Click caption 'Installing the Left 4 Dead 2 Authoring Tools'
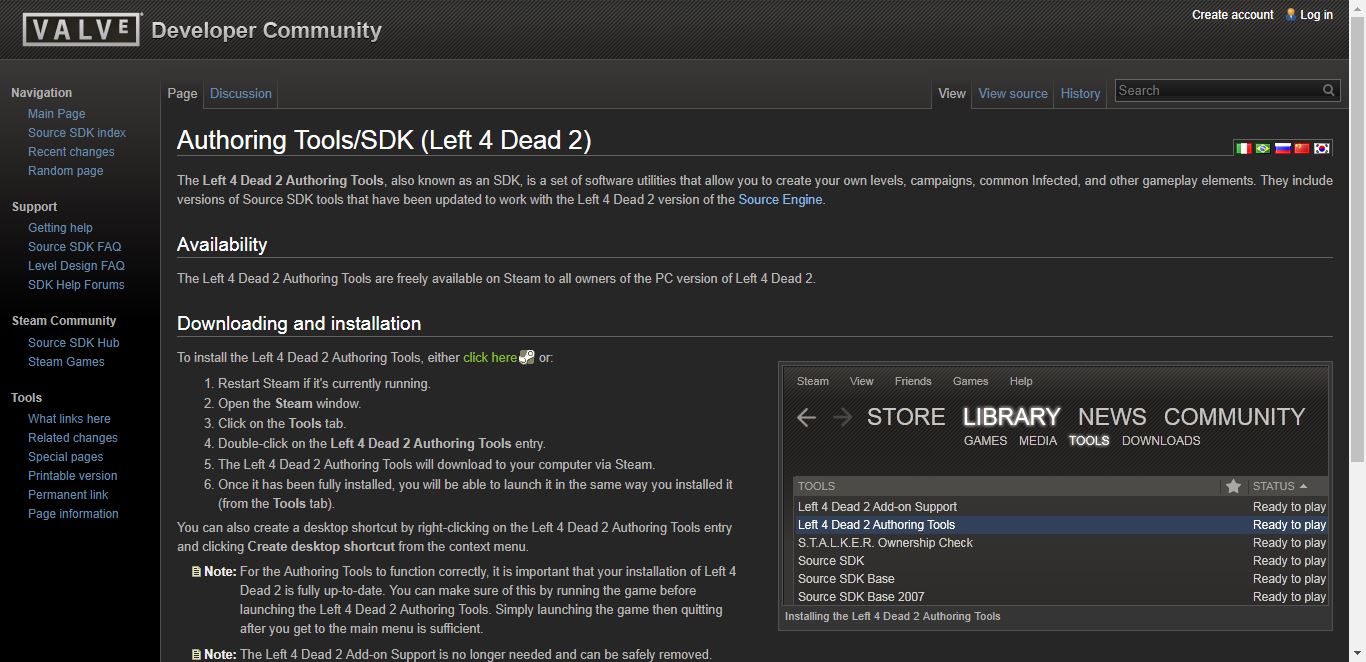 click(893, 616)
